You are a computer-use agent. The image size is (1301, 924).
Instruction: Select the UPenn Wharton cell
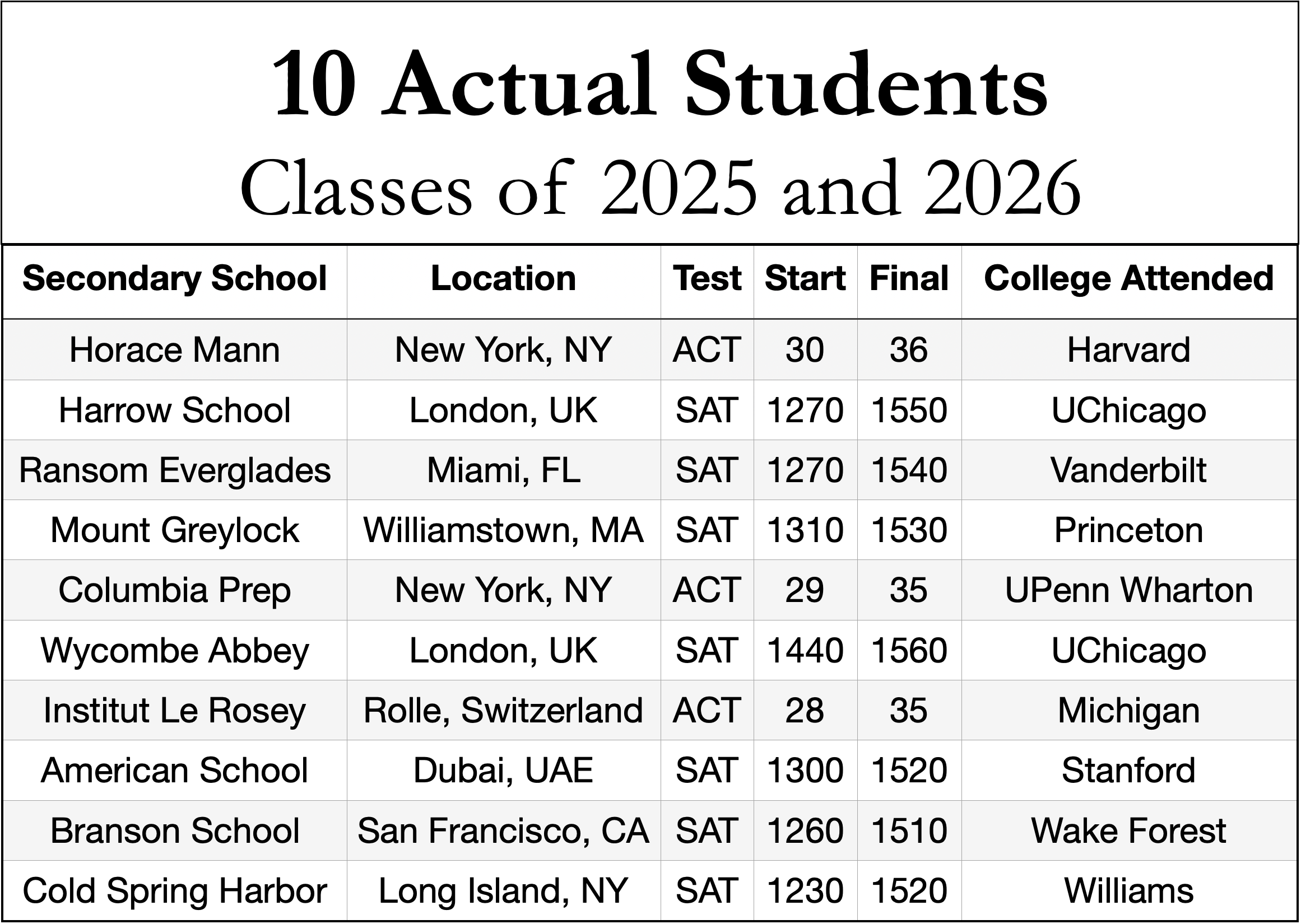click(x=1128, y=591)
